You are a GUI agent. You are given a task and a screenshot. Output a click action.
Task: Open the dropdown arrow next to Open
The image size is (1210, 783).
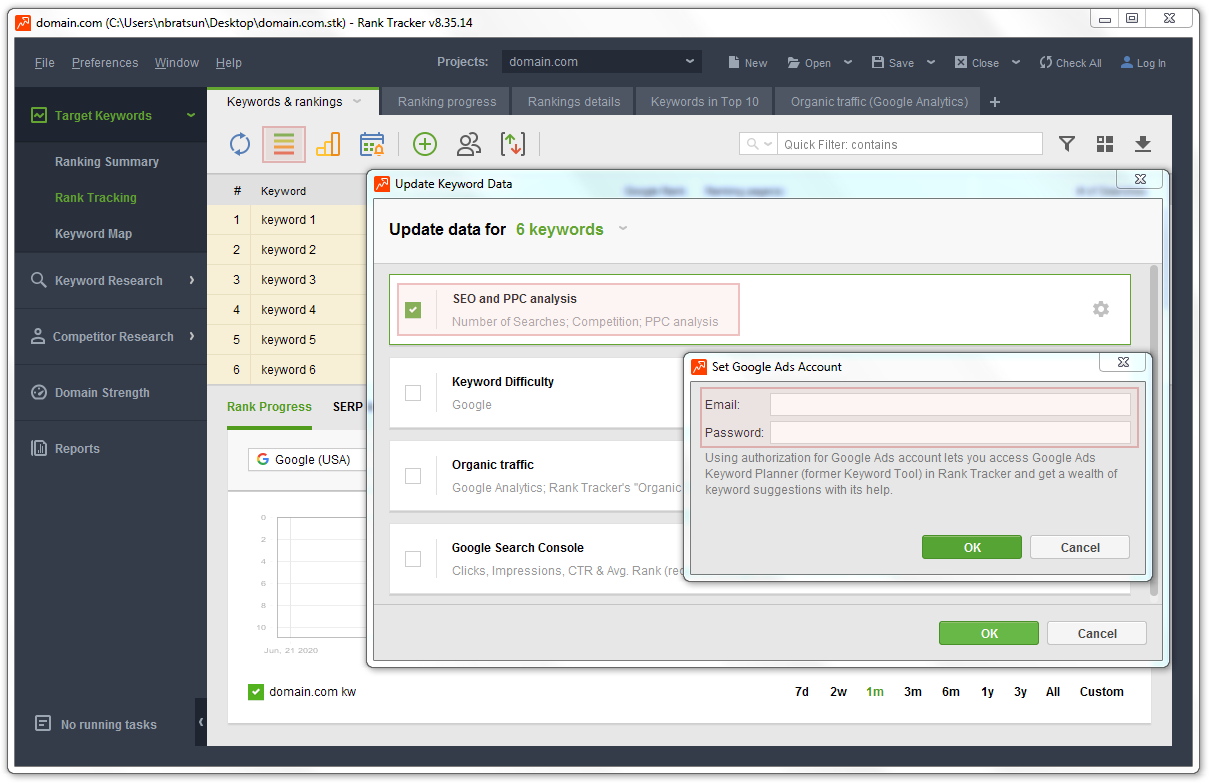(847, 62)
